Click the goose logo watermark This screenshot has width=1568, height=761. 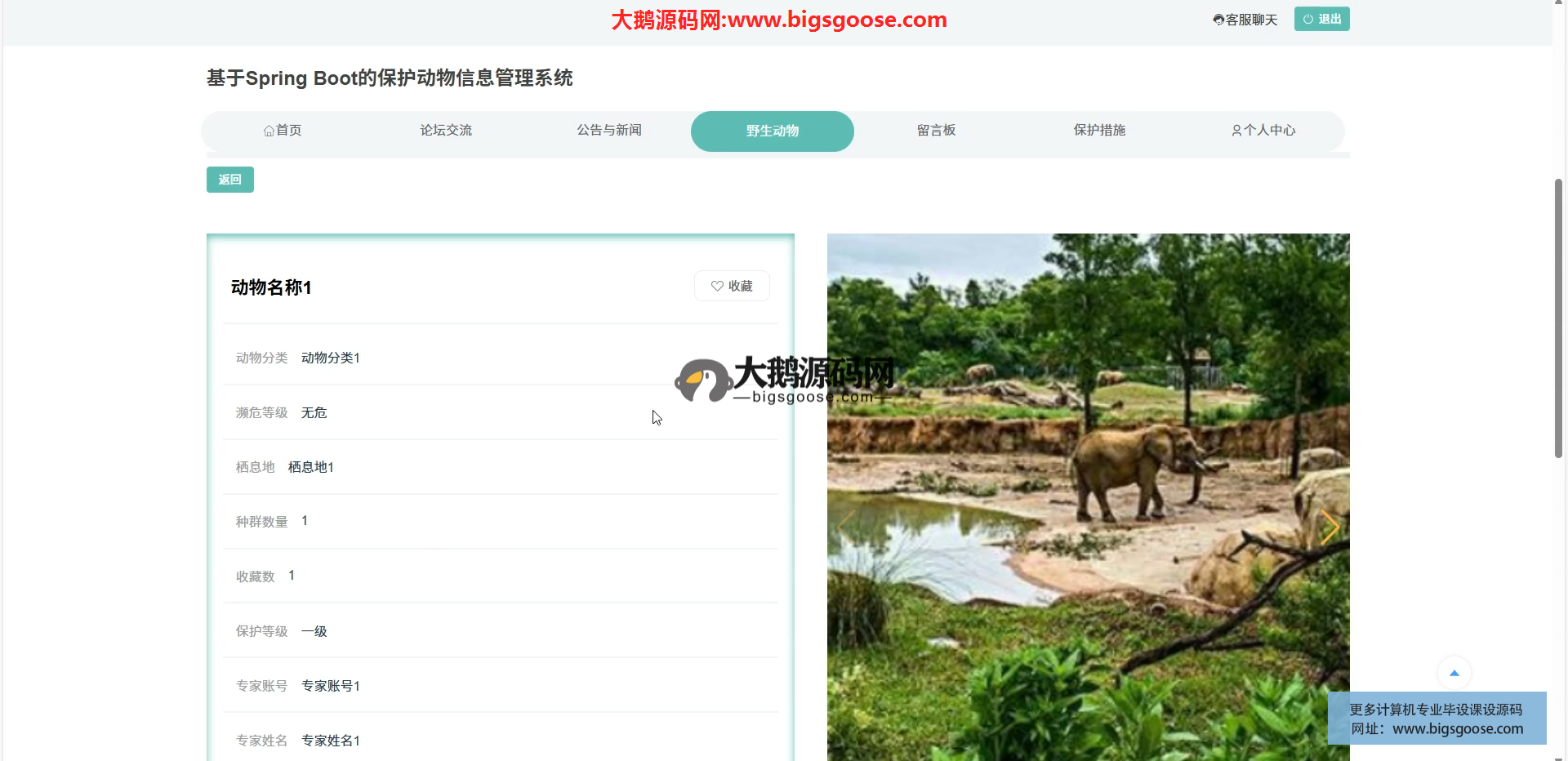click(702, 380)
